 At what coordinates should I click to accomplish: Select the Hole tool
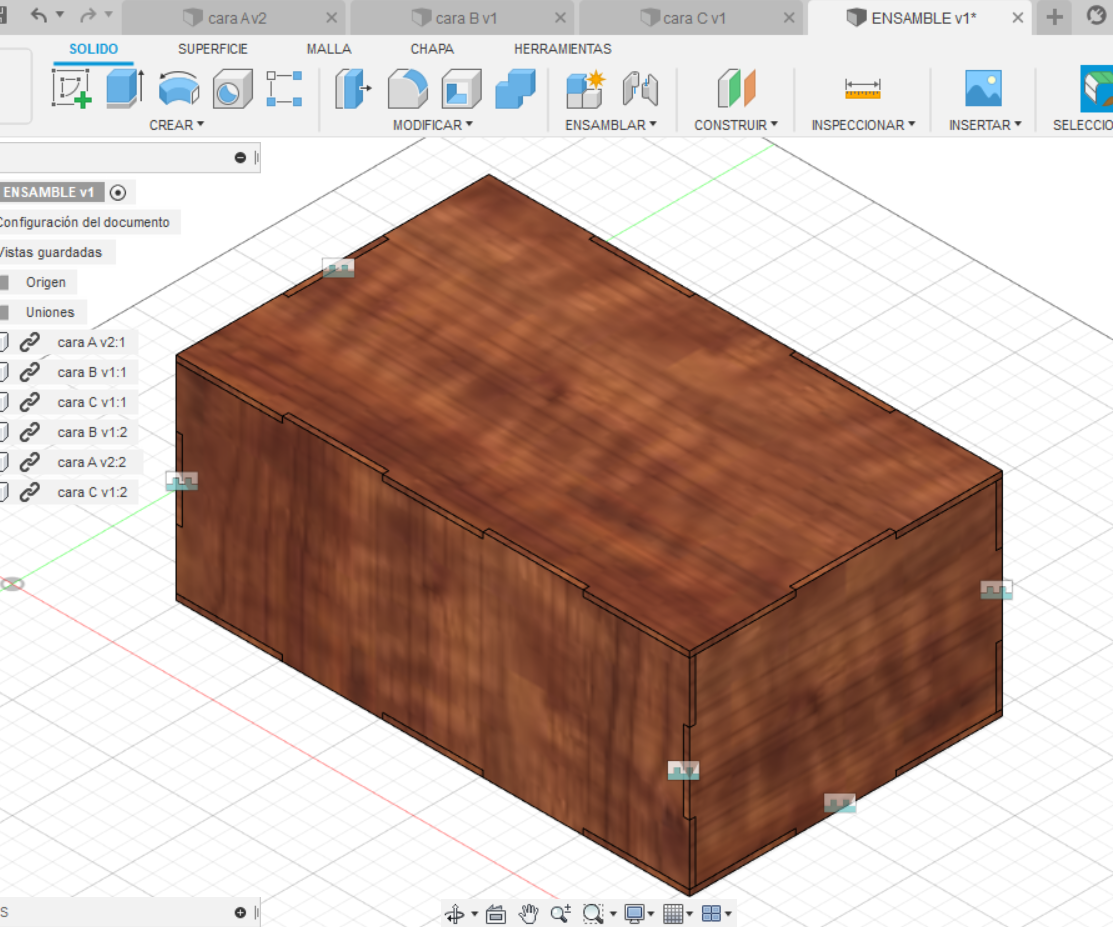232,89
